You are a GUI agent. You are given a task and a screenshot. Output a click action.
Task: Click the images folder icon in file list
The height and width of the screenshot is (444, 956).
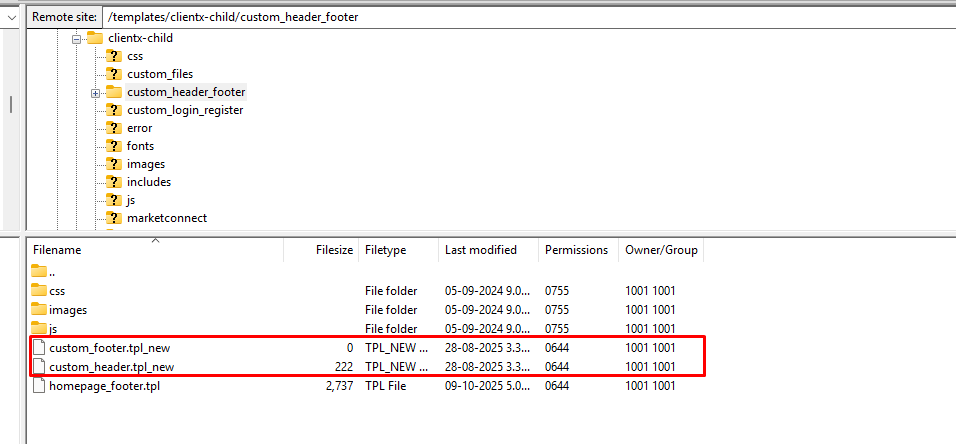pos(39,310)
